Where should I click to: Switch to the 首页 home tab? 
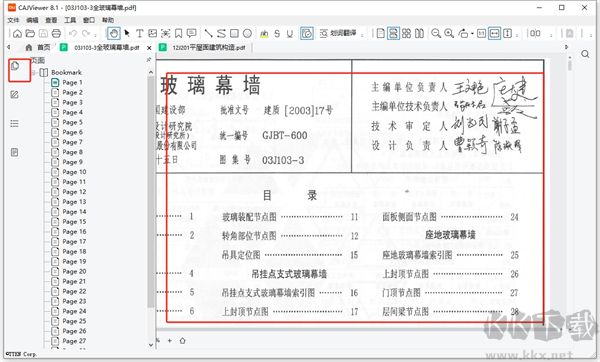[x=38, y=47]
